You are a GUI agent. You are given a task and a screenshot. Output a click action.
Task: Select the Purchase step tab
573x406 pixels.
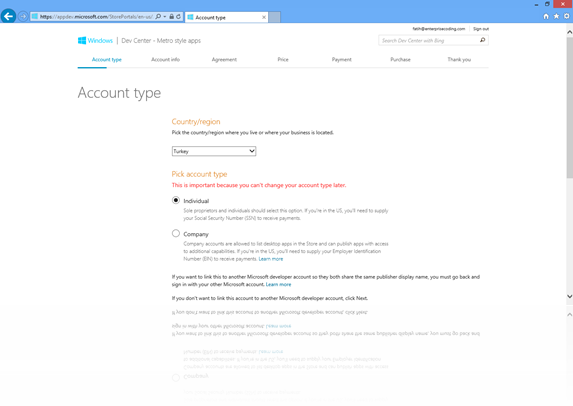pyautogui.click(x=401, y=60)
